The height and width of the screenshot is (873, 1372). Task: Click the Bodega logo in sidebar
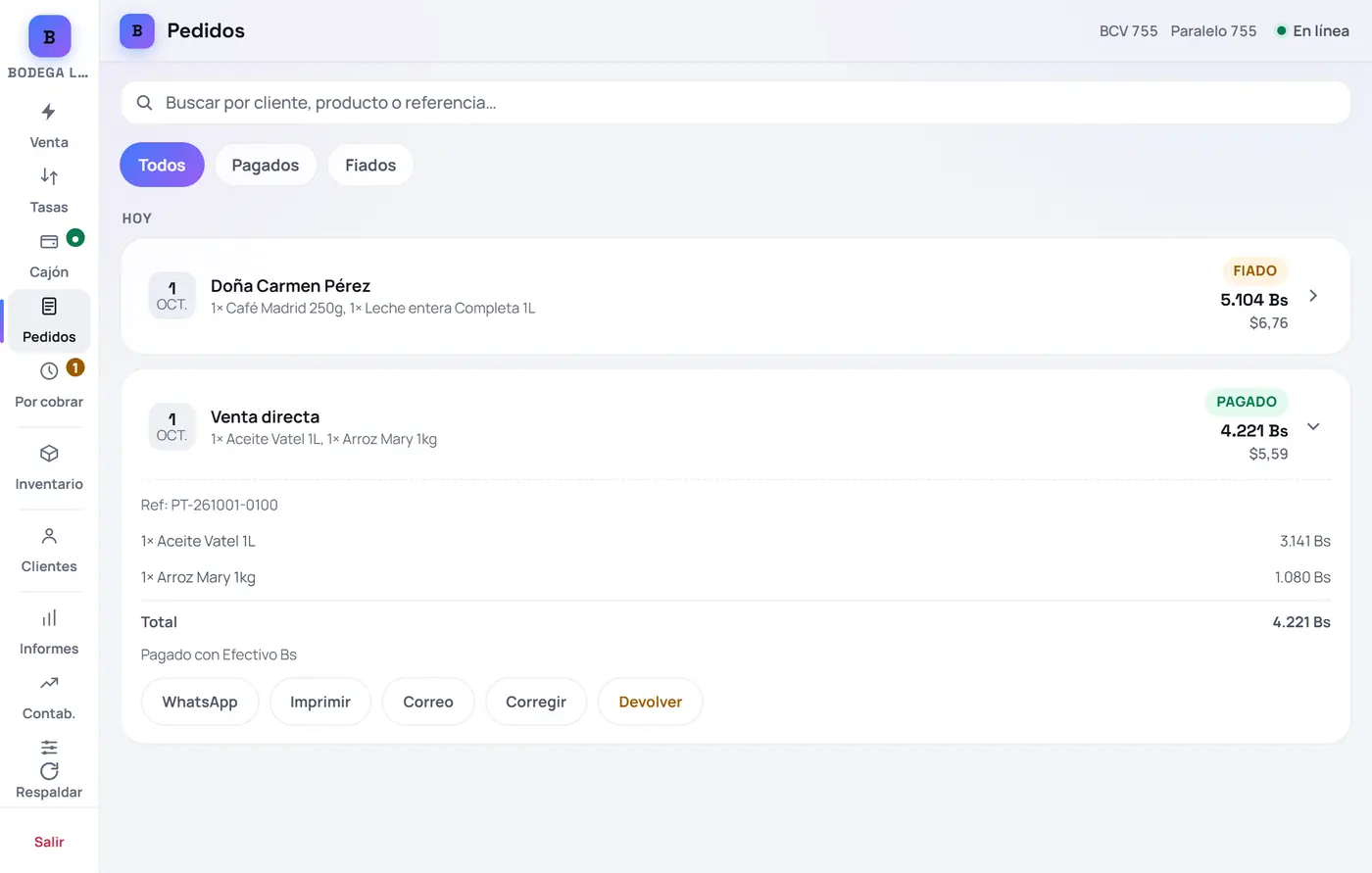click(49, 37)
